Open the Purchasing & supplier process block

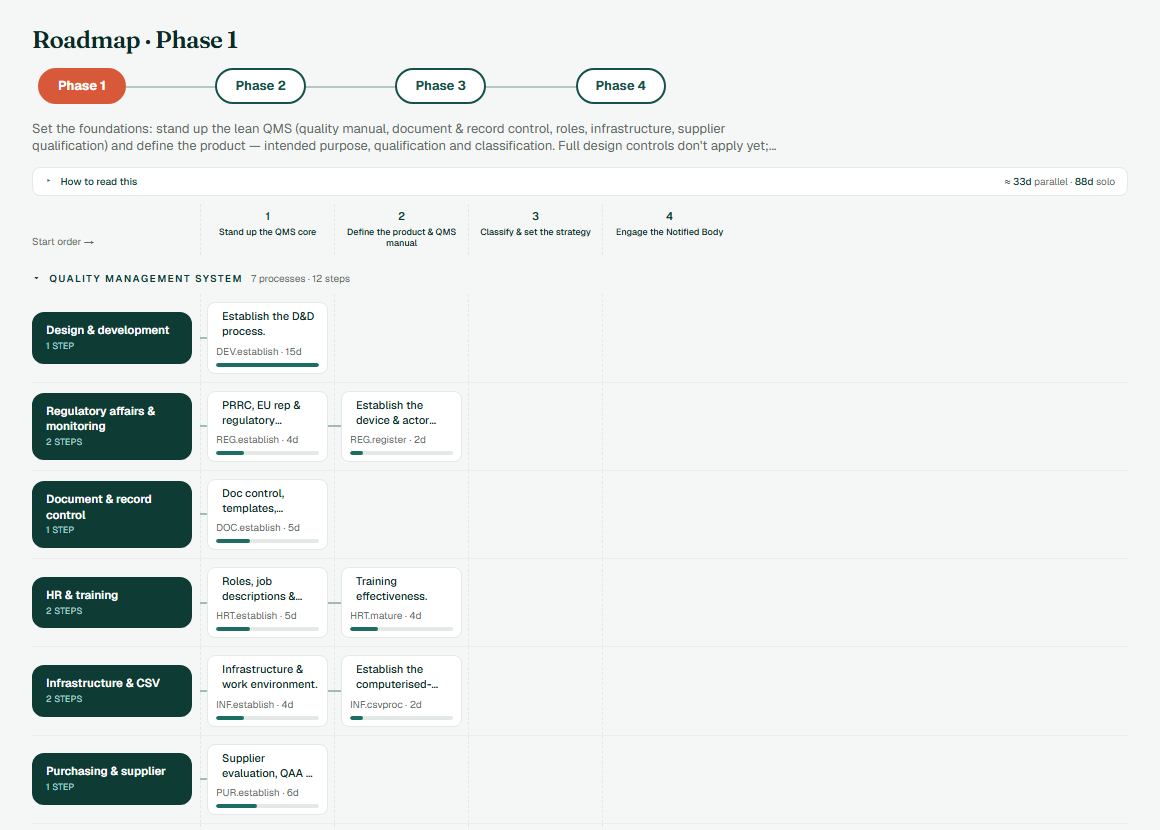click(x=112, y=778)
